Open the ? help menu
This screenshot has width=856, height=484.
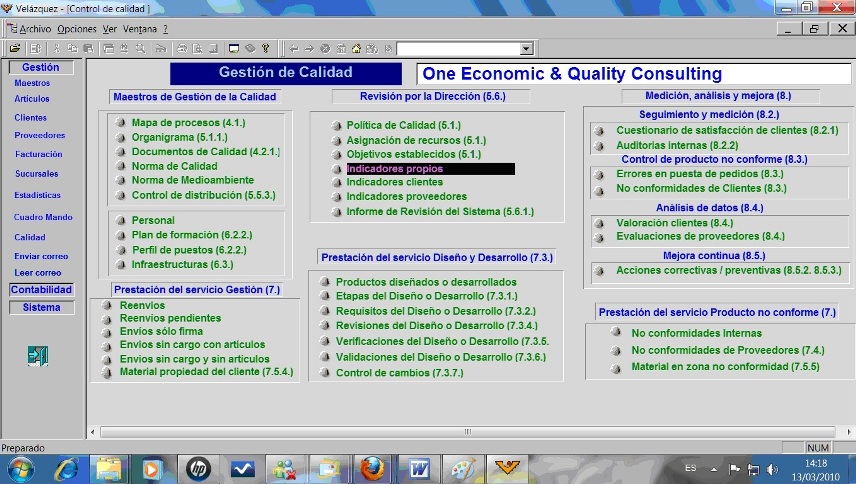[x=165, y=29]
